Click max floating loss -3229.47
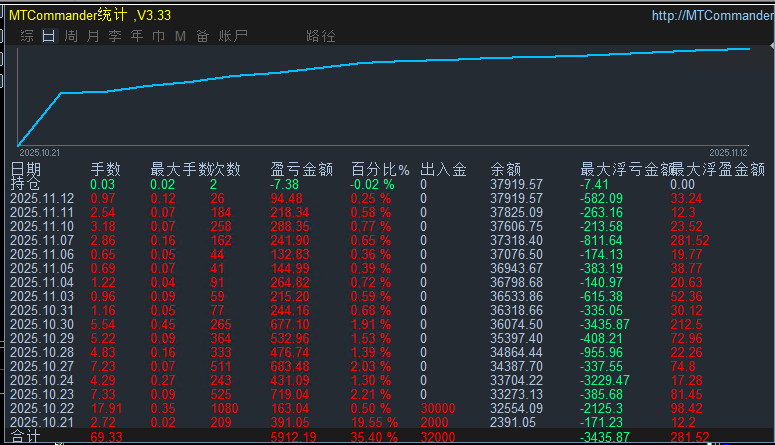The image size is (775, 445). click(x=605, y=380)
